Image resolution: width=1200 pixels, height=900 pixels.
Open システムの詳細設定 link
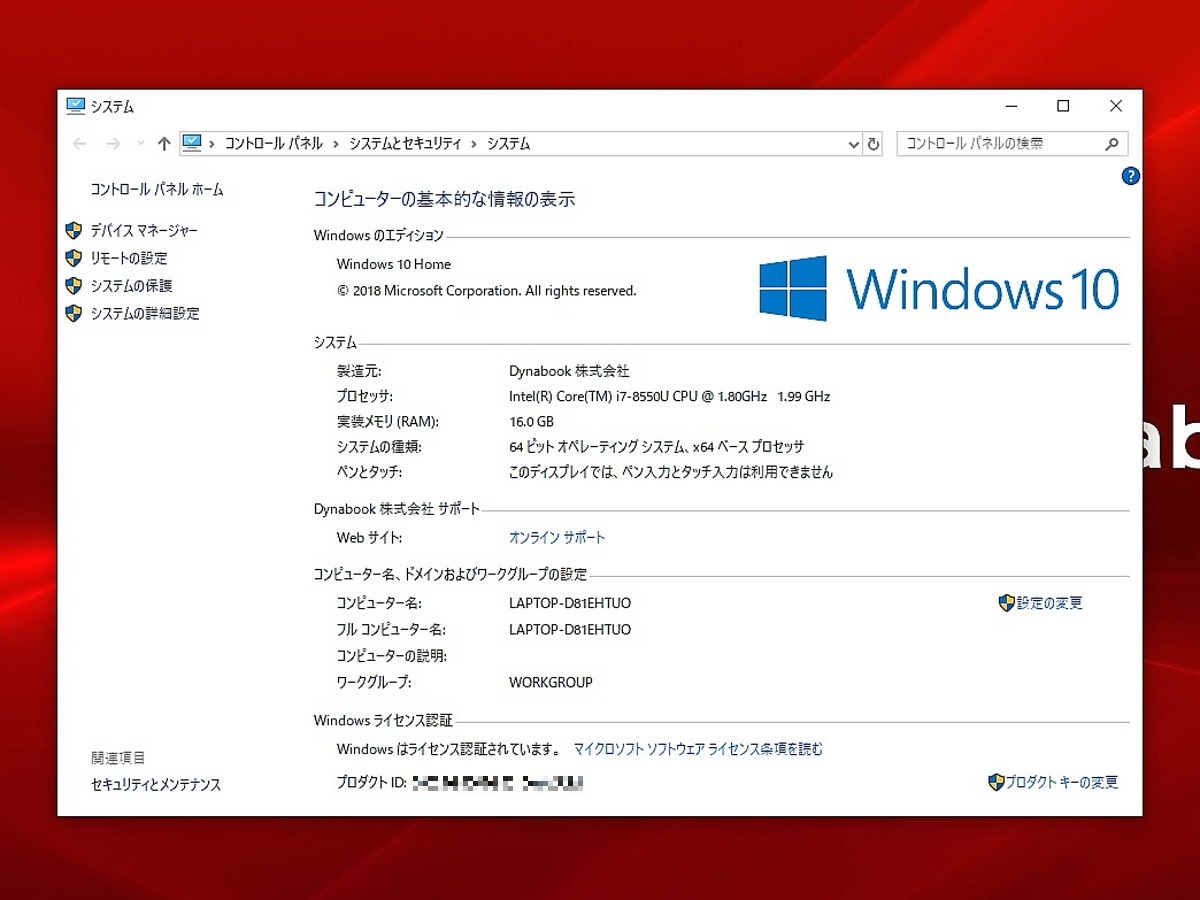pyautogui.click(x=145, y=313)
